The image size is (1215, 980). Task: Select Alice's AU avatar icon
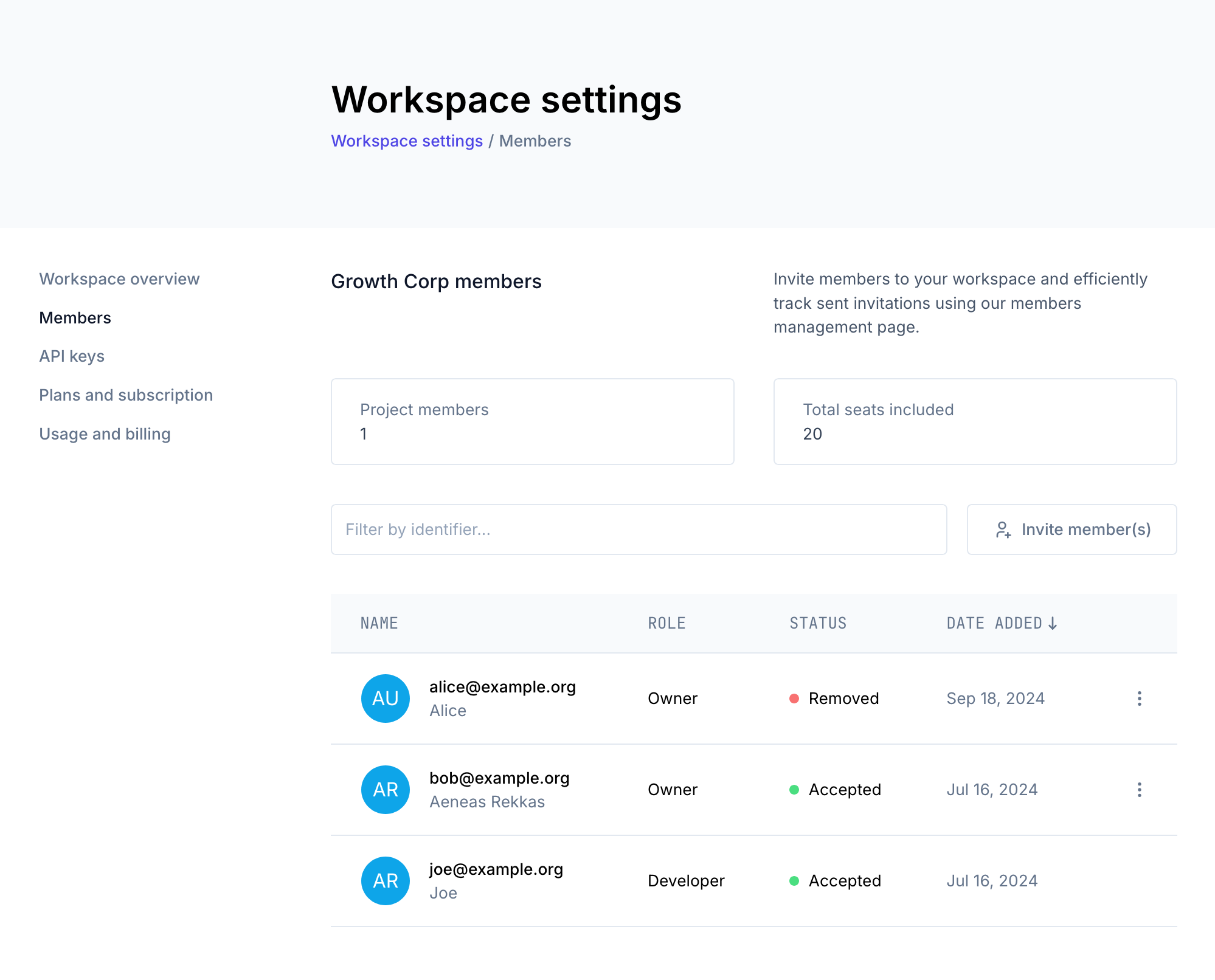tap(385, 699)
